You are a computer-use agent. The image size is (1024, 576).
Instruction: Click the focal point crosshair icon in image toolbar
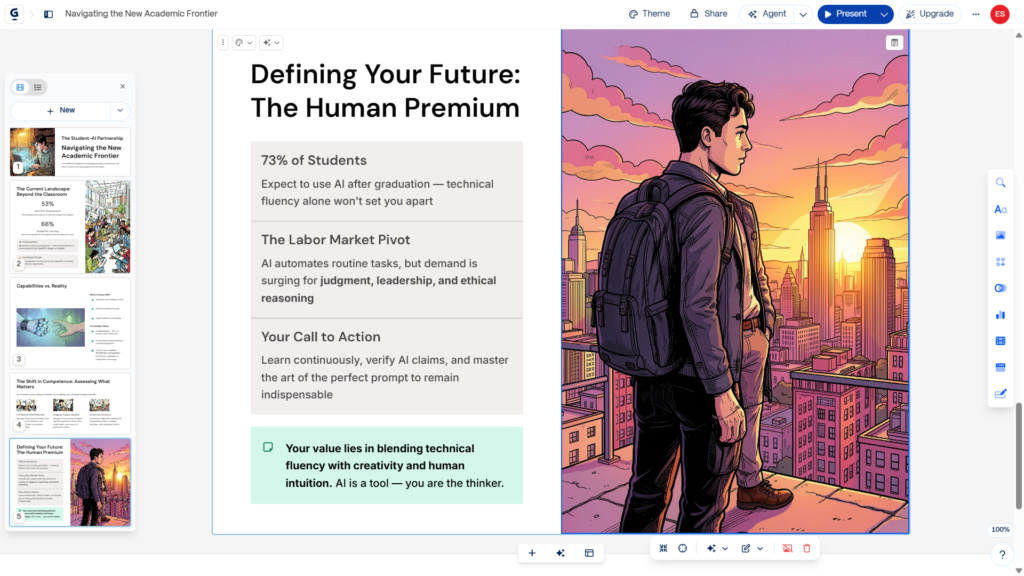682,549
